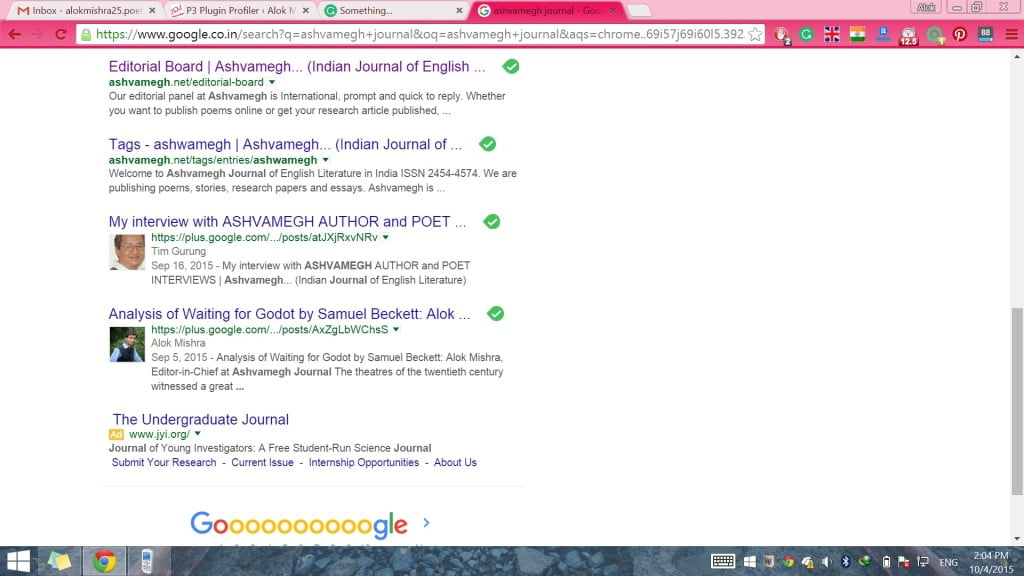Open the touch keyboard tray icon
Image resolution: width=1024 pixels, height=576 pixels.
point(723,562)
